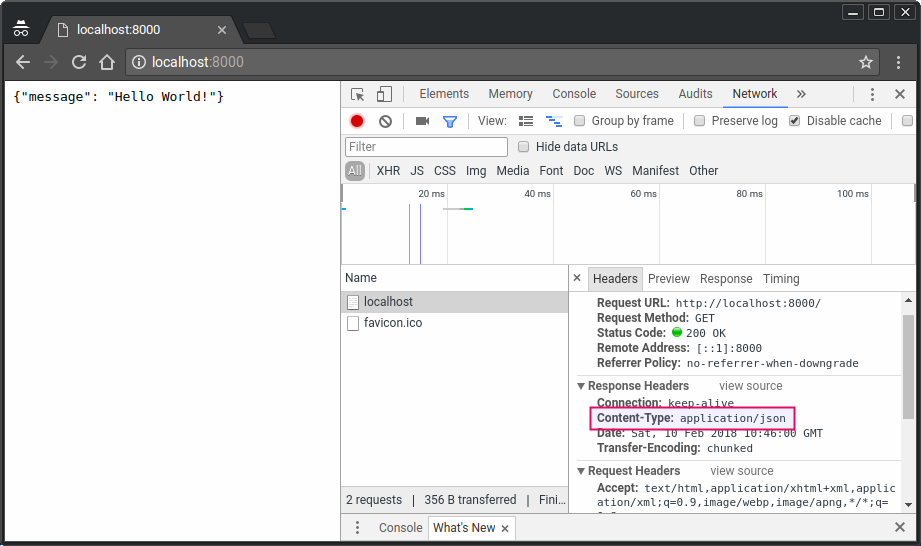Open DevTools customize menu (three dots)
Image resolution: width=921 pixels, height=546 pixels.
[x=872, y=95]
